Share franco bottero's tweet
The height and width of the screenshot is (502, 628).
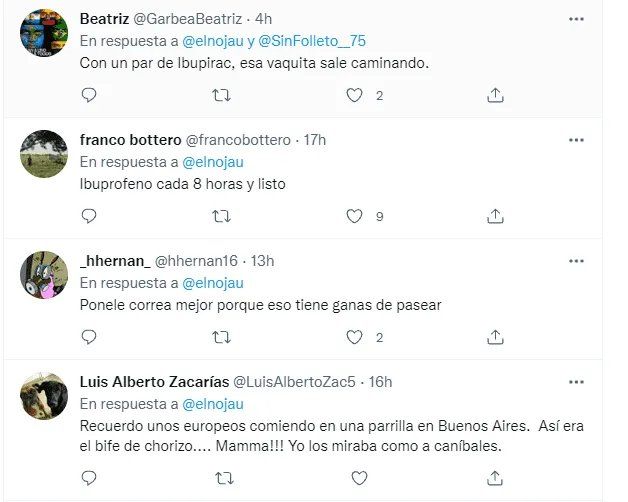tap(494, 215)
